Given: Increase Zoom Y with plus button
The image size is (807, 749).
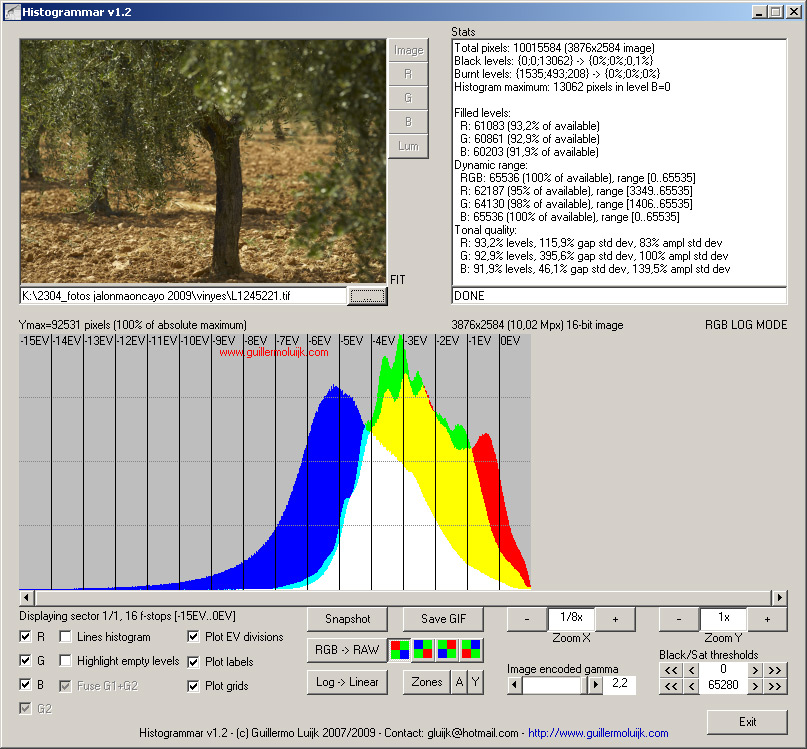Looking at the screenshot, I should [x=767, y=619].
